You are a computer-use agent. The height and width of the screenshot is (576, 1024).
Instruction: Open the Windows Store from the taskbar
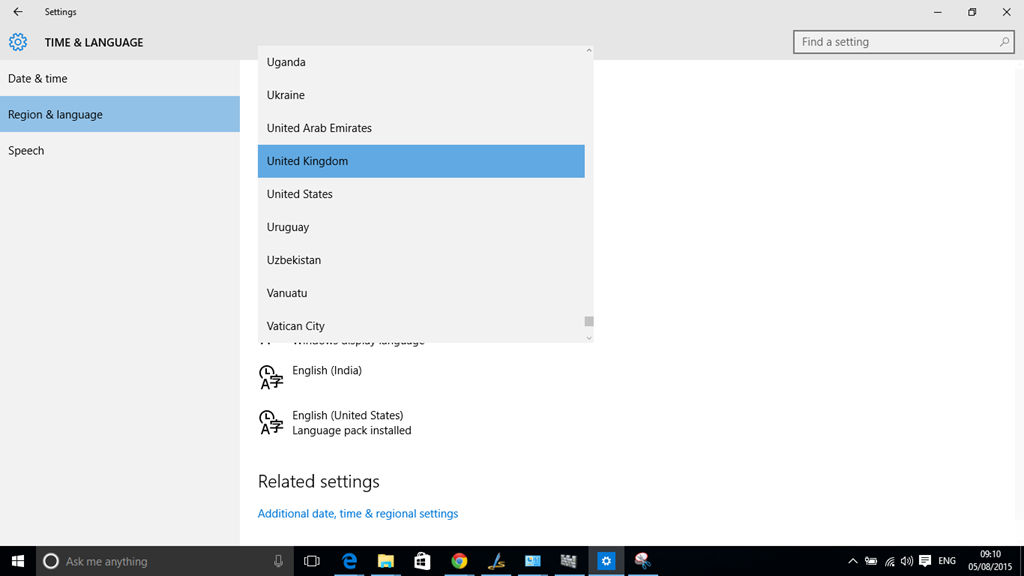click(x=423, y=561)
